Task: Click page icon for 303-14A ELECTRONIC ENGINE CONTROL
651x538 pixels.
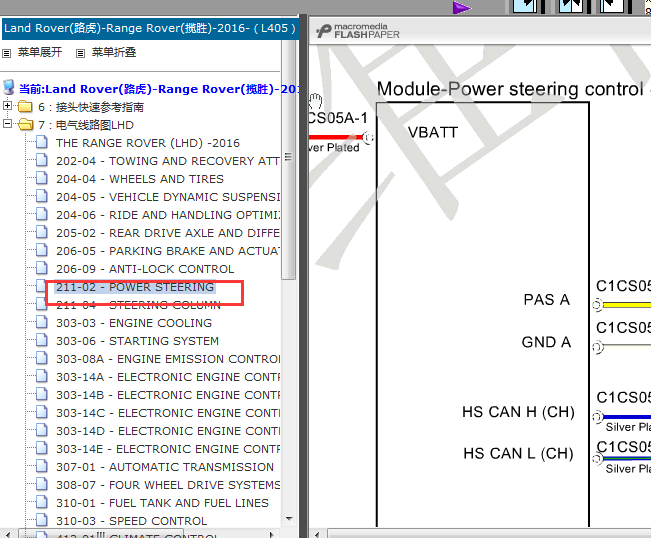Action: point(42,376)
